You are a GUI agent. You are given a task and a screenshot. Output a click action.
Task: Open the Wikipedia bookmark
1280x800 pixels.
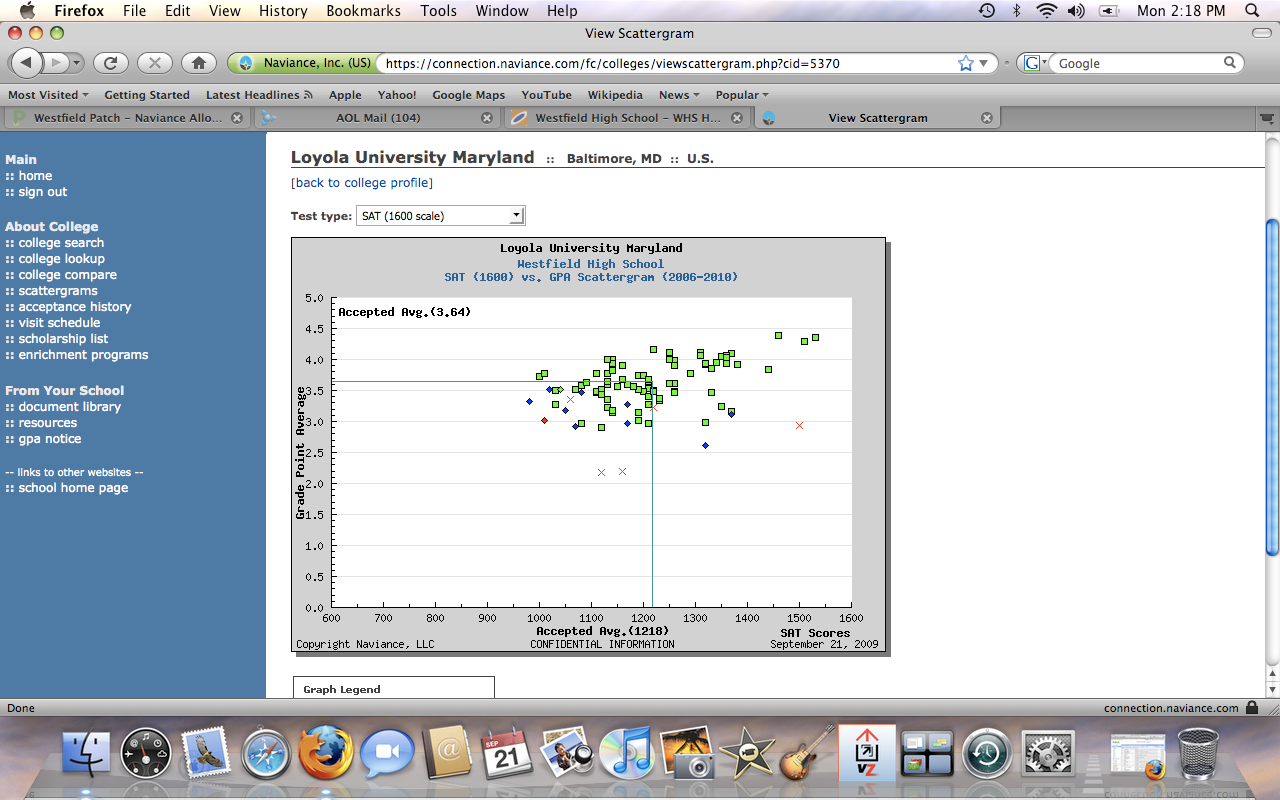click(615, 95)
